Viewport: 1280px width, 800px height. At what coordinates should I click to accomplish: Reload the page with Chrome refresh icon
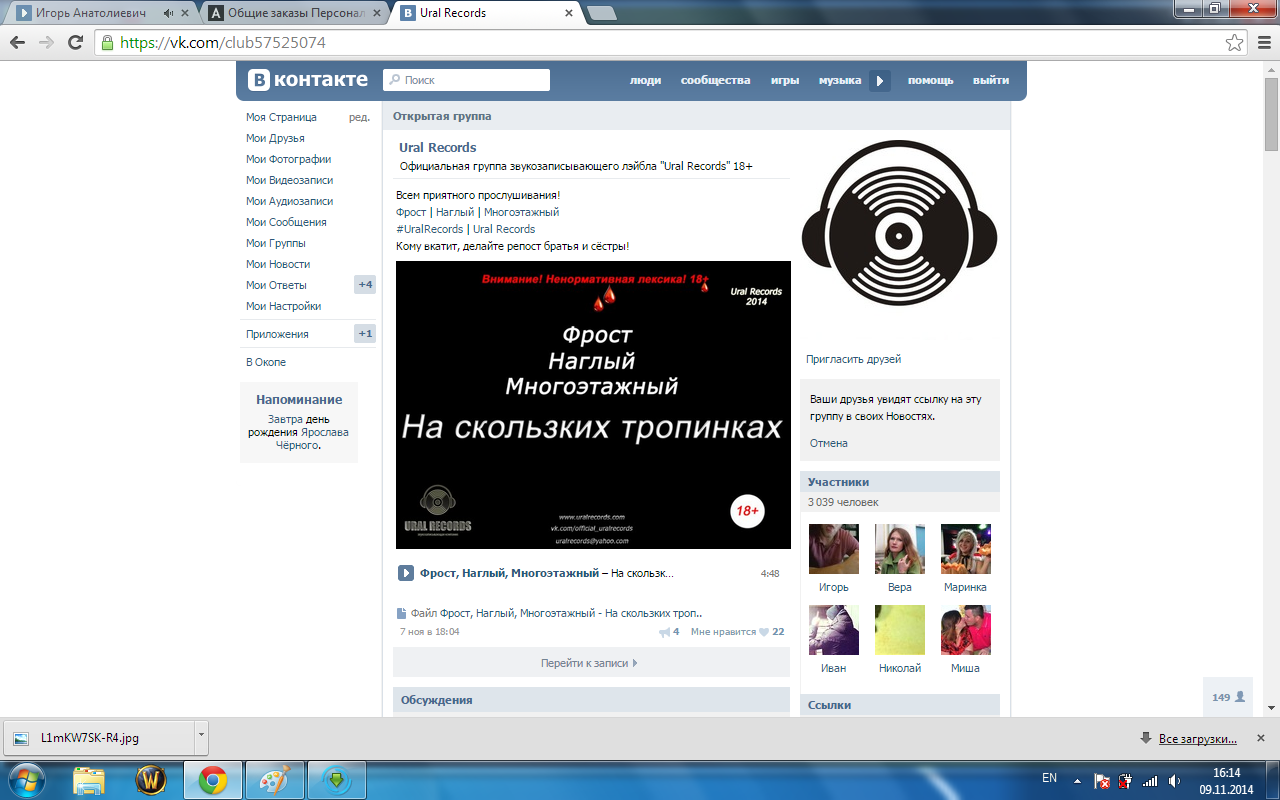tap(75, 43)
